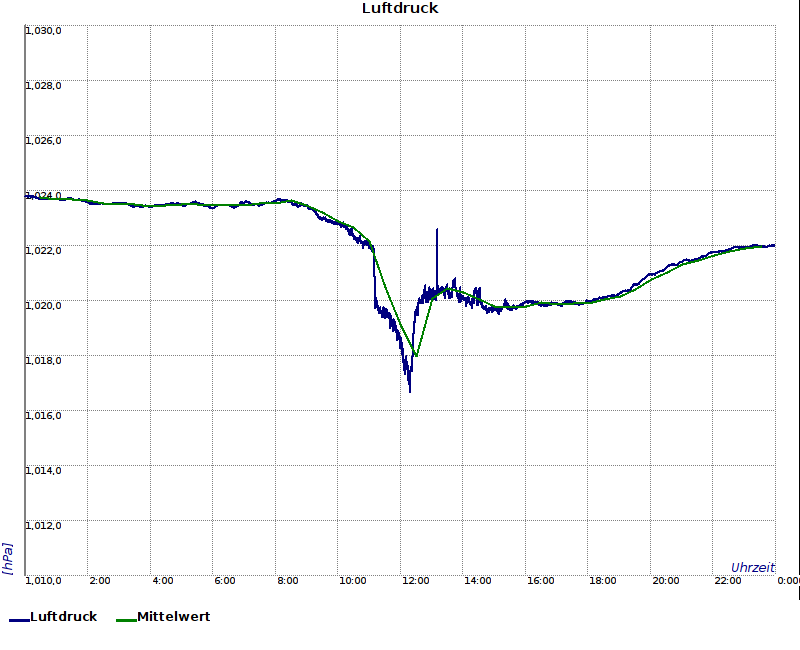Click the 1,026,0 y-axis value
Screen dimensions: 800x650
click(x=43, y=140)
